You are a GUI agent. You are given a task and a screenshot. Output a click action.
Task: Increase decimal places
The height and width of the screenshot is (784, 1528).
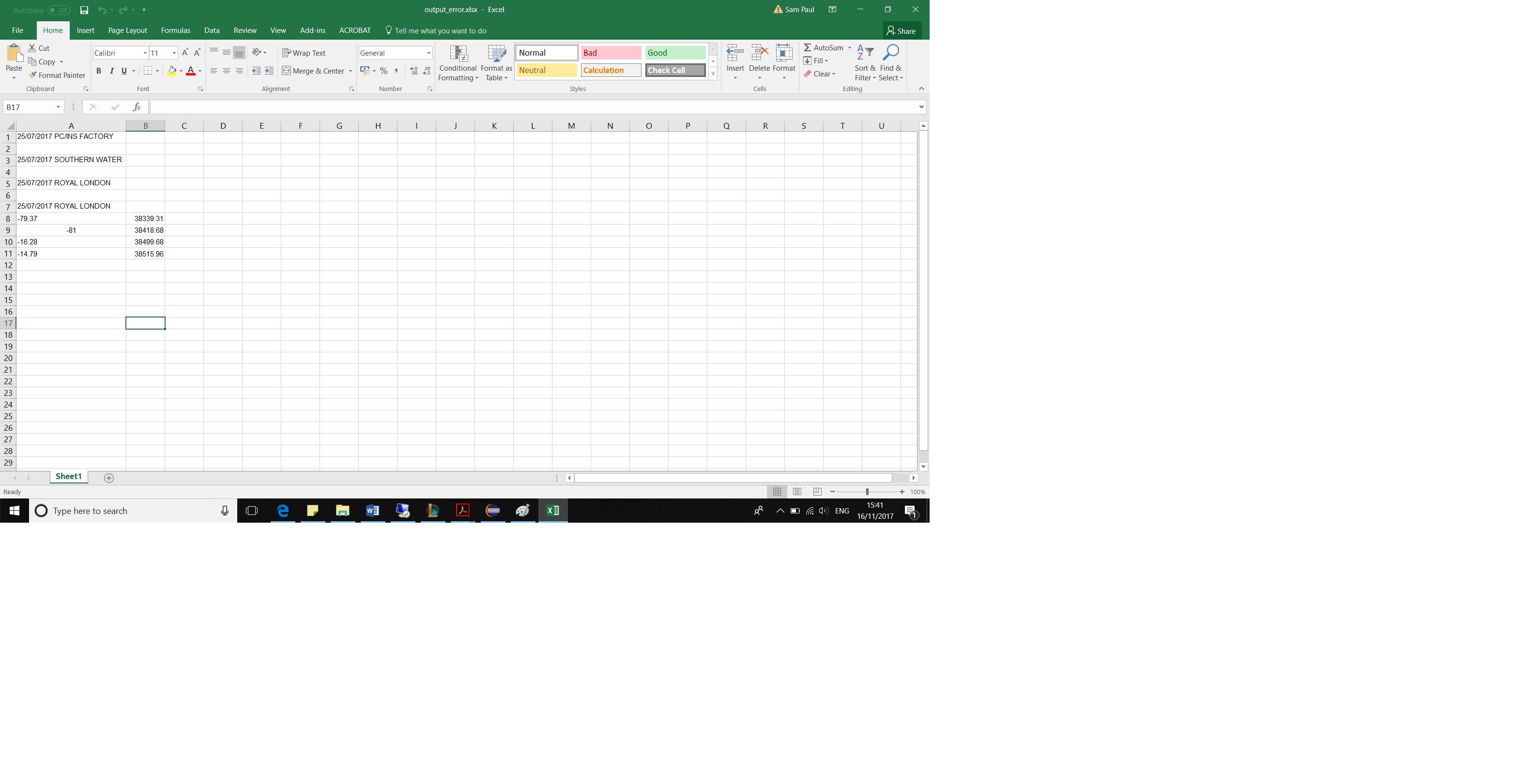pyautogui.click(x=413, y=71)
